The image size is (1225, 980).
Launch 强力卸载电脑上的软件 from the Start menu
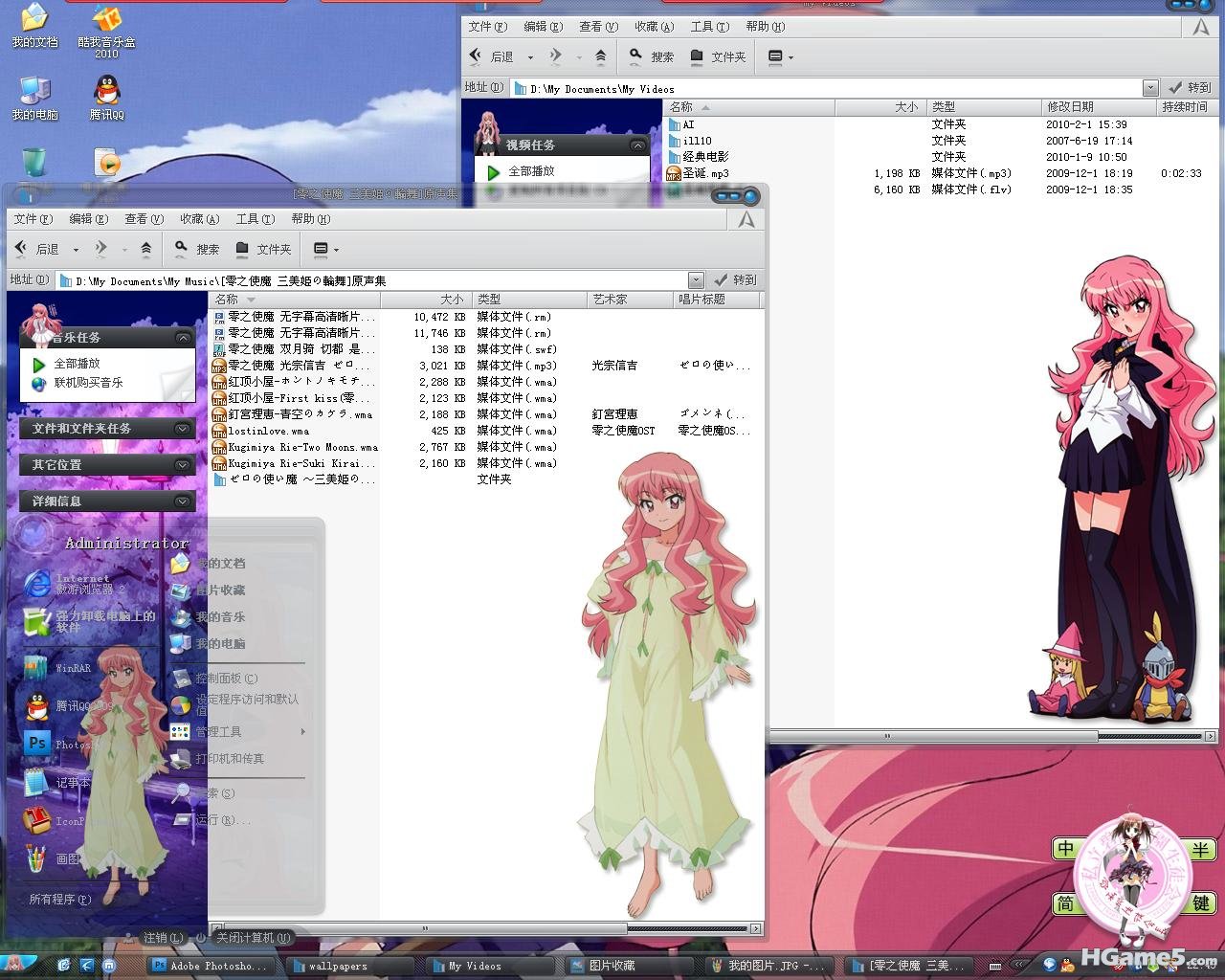(x=90, y=621)
